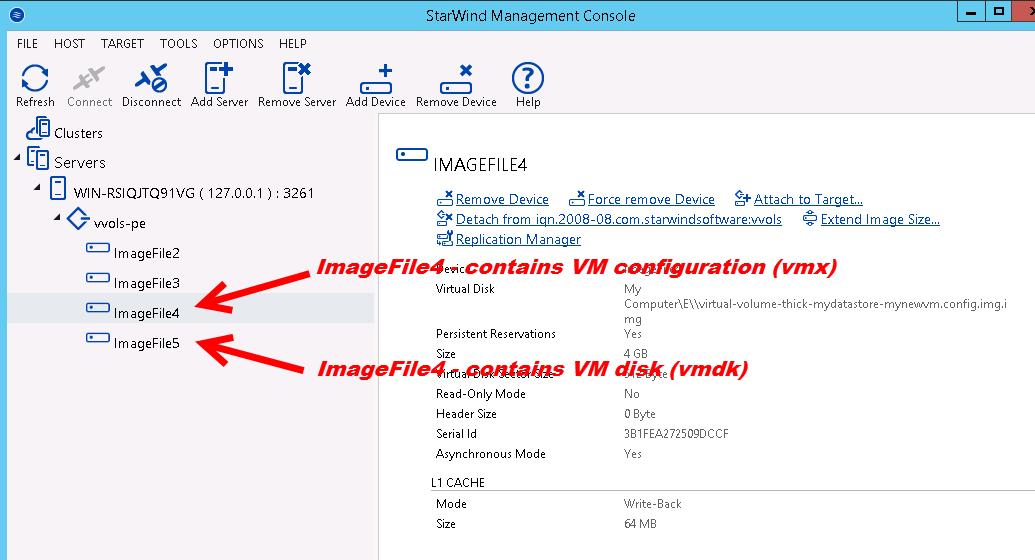Click the ImageFile3 device icon
1035x560 pixels.
[98, 277]
